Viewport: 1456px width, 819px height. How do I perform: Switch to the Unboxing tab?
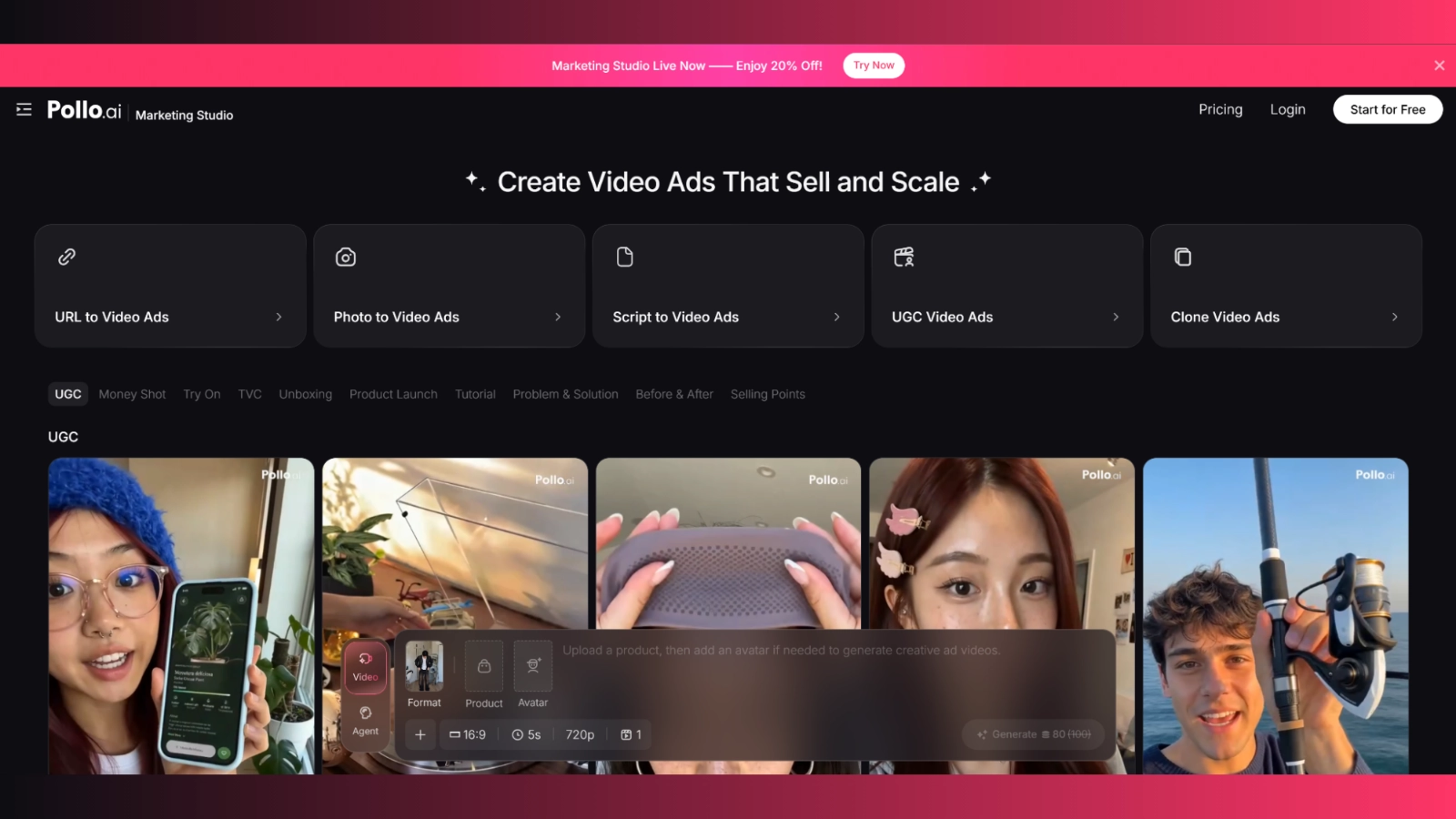pyautogui.click(x=305, y=394)
